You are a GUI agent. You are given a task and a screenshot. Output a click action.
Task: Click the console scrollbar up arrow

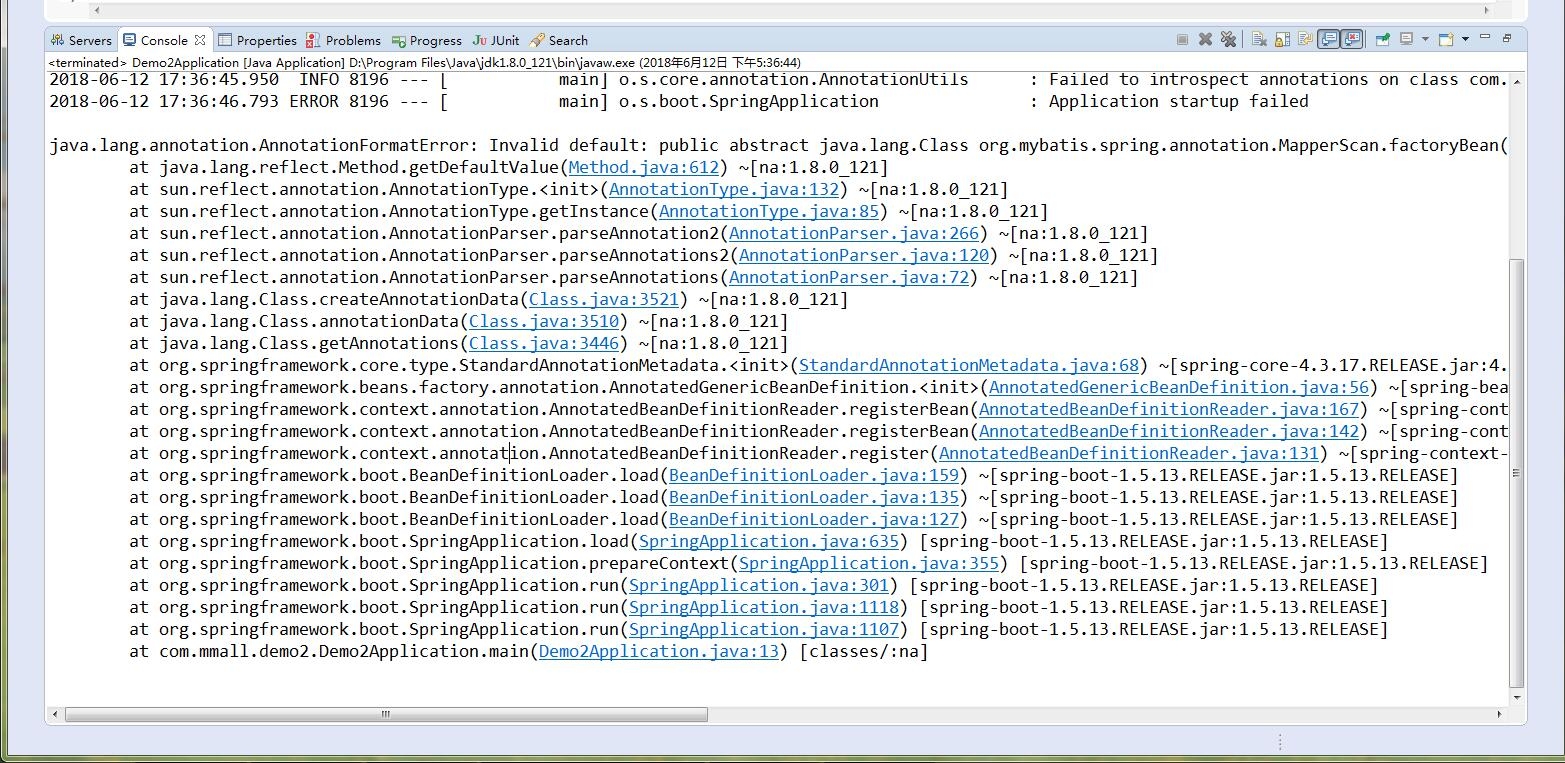coord(1517,80)
